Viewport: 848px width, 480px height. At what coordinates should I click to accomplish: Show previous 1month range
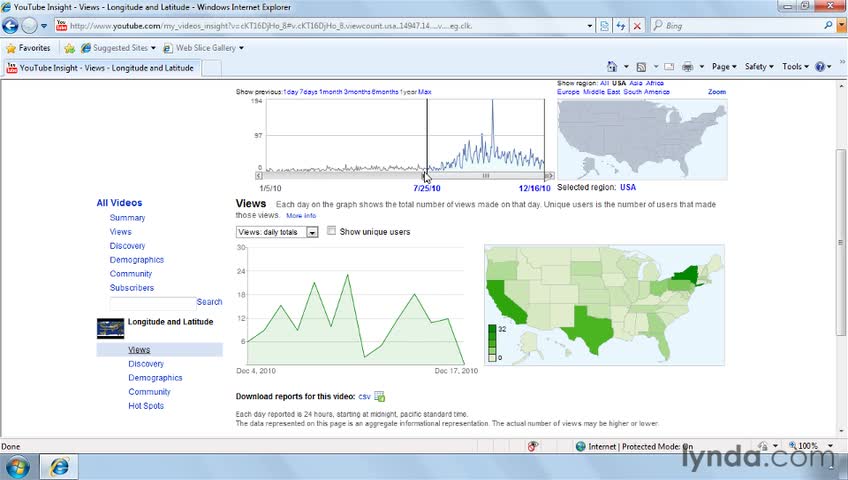(331, 92)
